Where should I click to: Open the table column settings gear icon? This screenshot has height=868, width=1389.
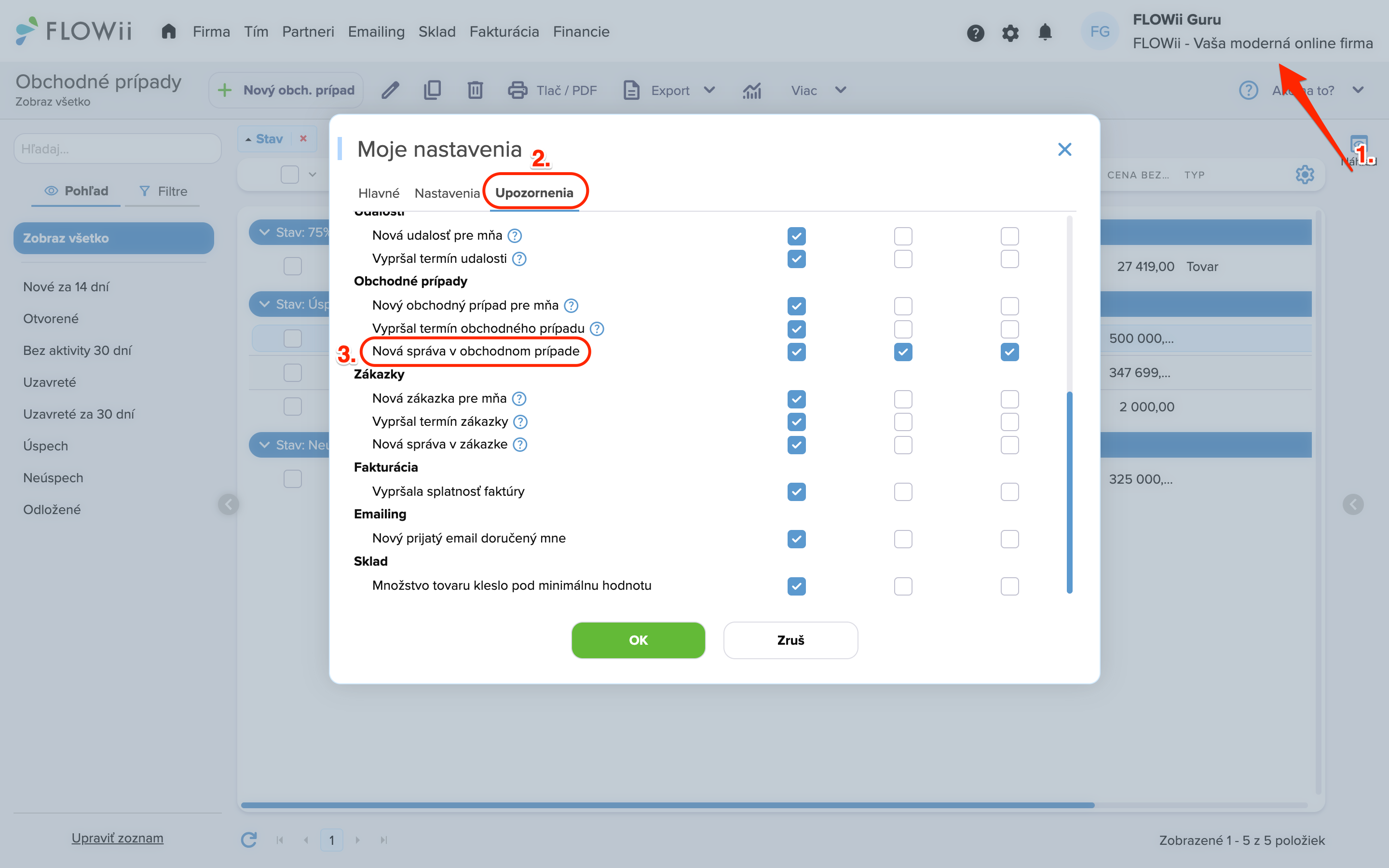1305,175
